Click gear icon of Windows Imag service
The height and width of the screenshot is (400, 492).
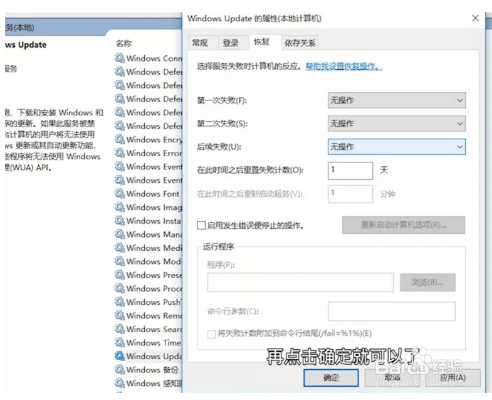pyautogui.click(x=120, y=207)
